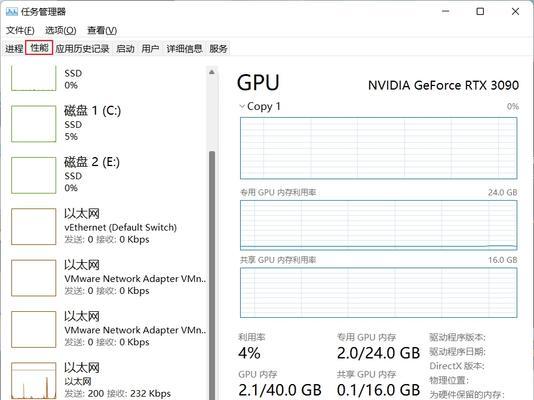Viewport: 534px width, 400px height.
Task: Open the 选项(O) menu
Action: (61, 31)
